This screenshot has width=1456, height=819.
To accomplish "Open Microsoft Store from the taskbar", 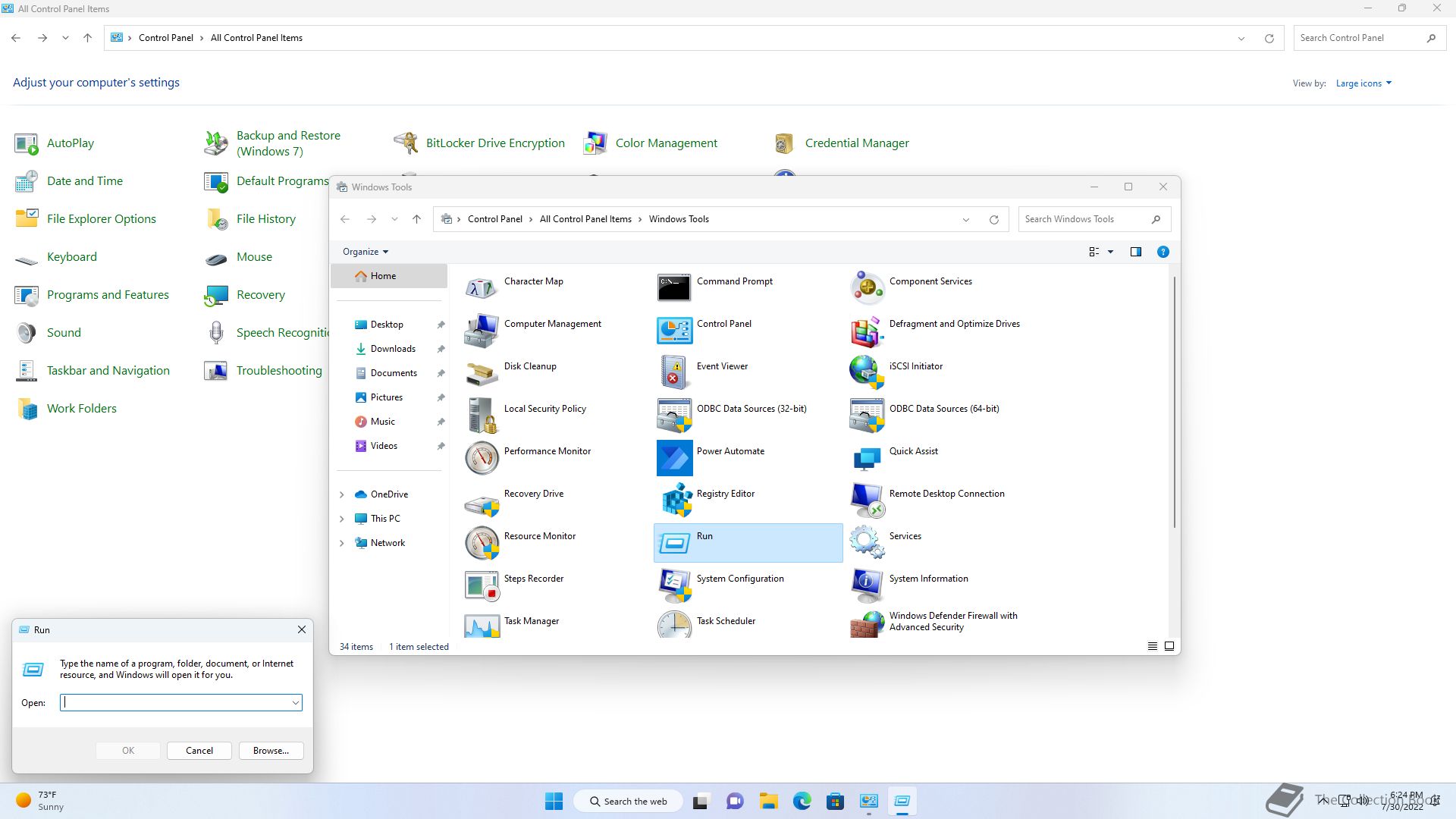I will [836, 802].
